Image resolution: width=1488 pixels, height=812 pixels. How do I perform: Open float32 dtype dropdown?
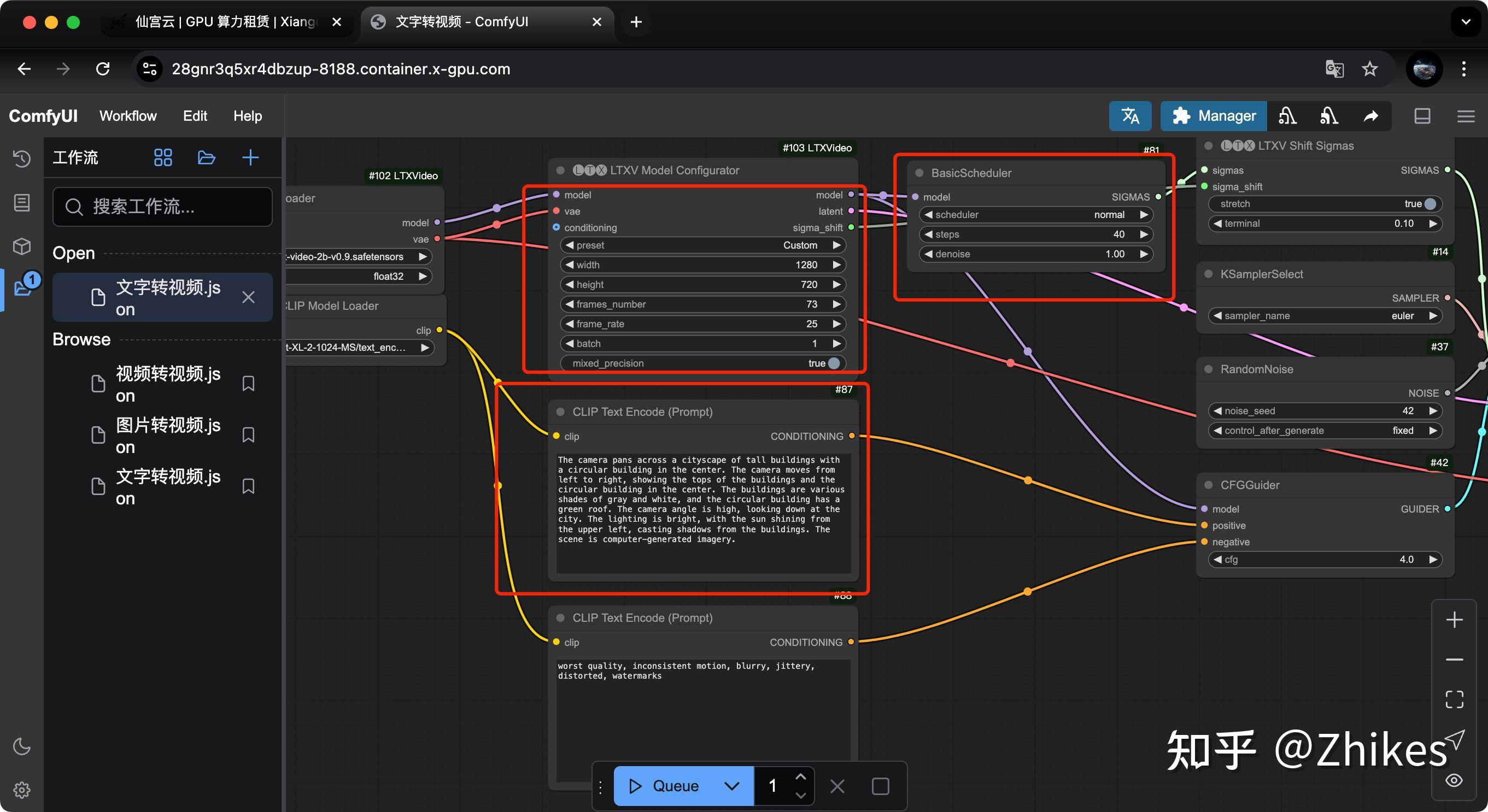[x=359, y=276]
